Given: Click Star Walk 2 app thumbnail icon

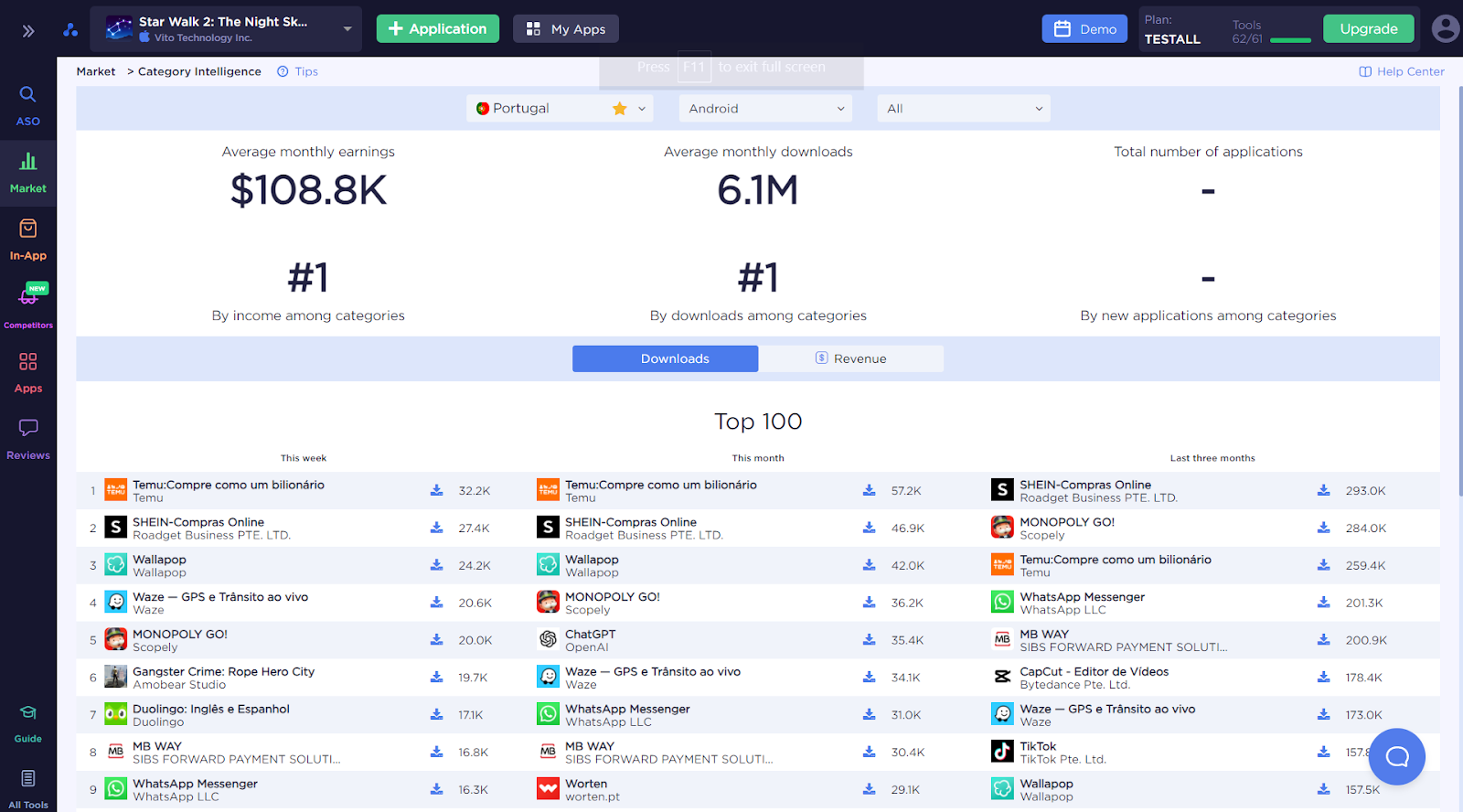Looking at the screenshot, I should point(119,28).
